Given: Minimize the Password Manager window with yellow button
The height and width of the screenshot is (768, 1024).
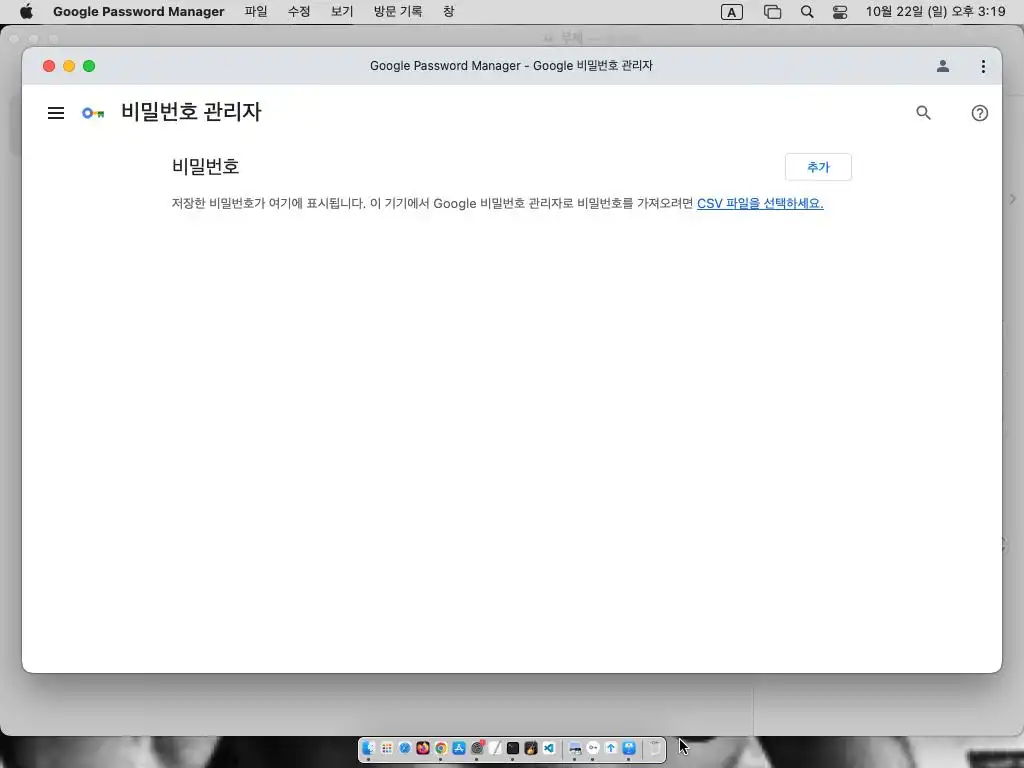Looking at the screenshot, I should coord(69,66).
